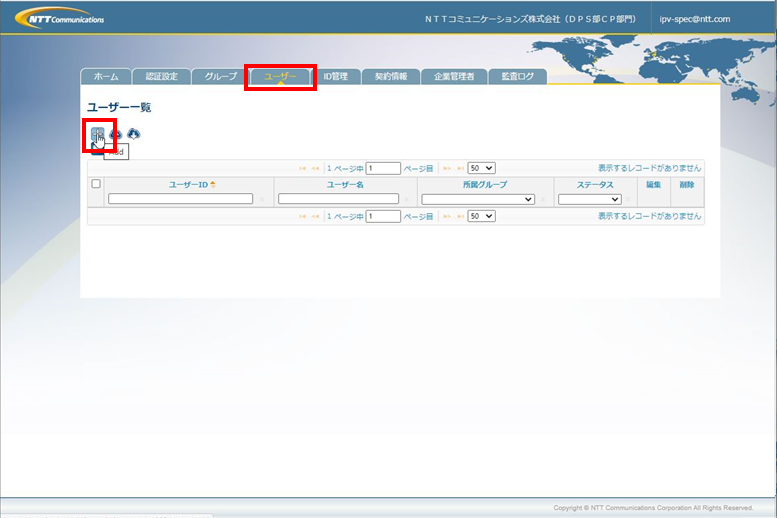Viewport: 777px width, 518px height.
Task: Go to first page in bottom pager
Action: click(x=302, y=217)
